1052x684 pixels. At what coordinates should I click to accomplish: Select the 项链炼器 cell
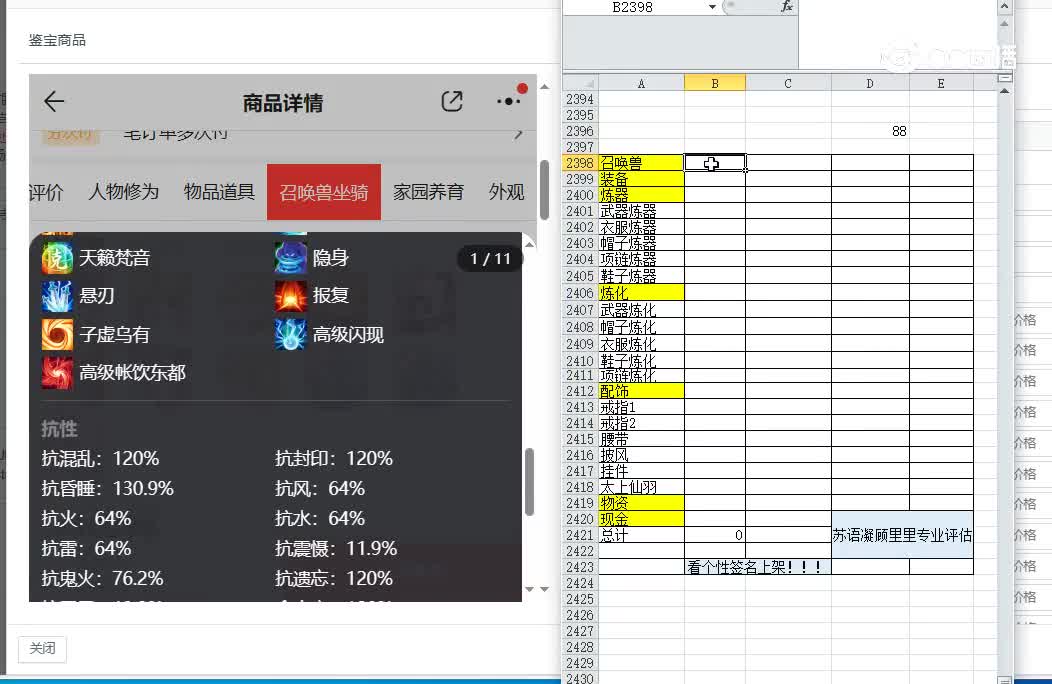(641, 259)
